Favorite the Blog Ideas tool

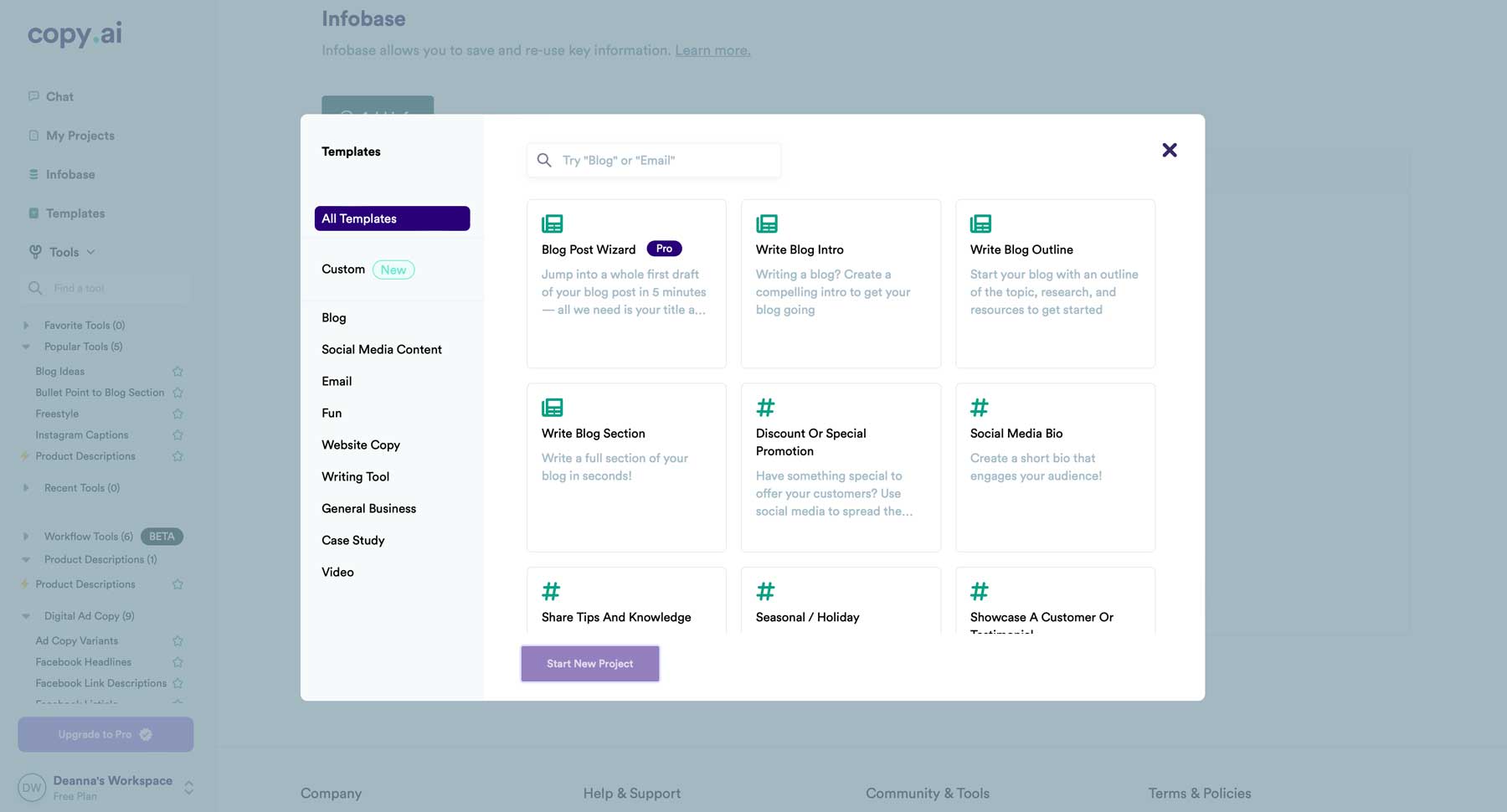pyautogui.click(x=177, y=370)
